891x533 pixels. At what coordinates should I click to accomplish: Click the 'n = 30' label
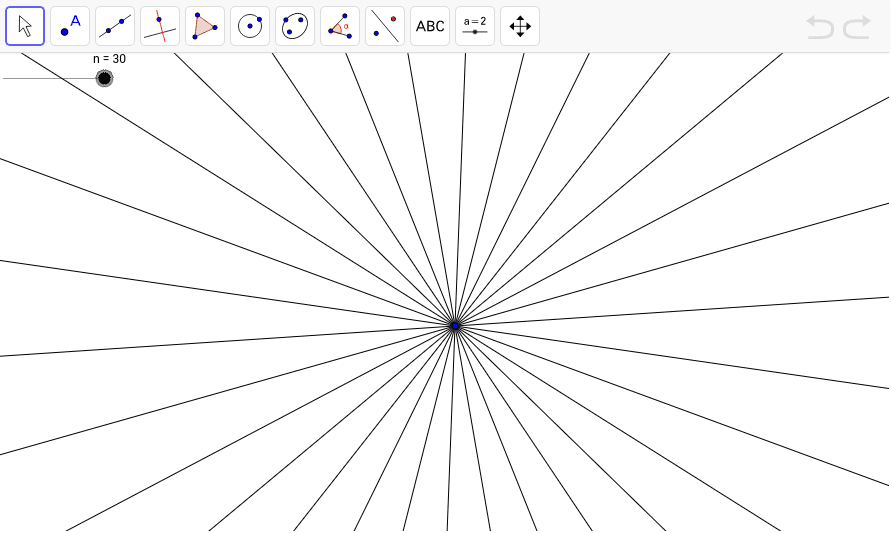[x=109, y=59]
